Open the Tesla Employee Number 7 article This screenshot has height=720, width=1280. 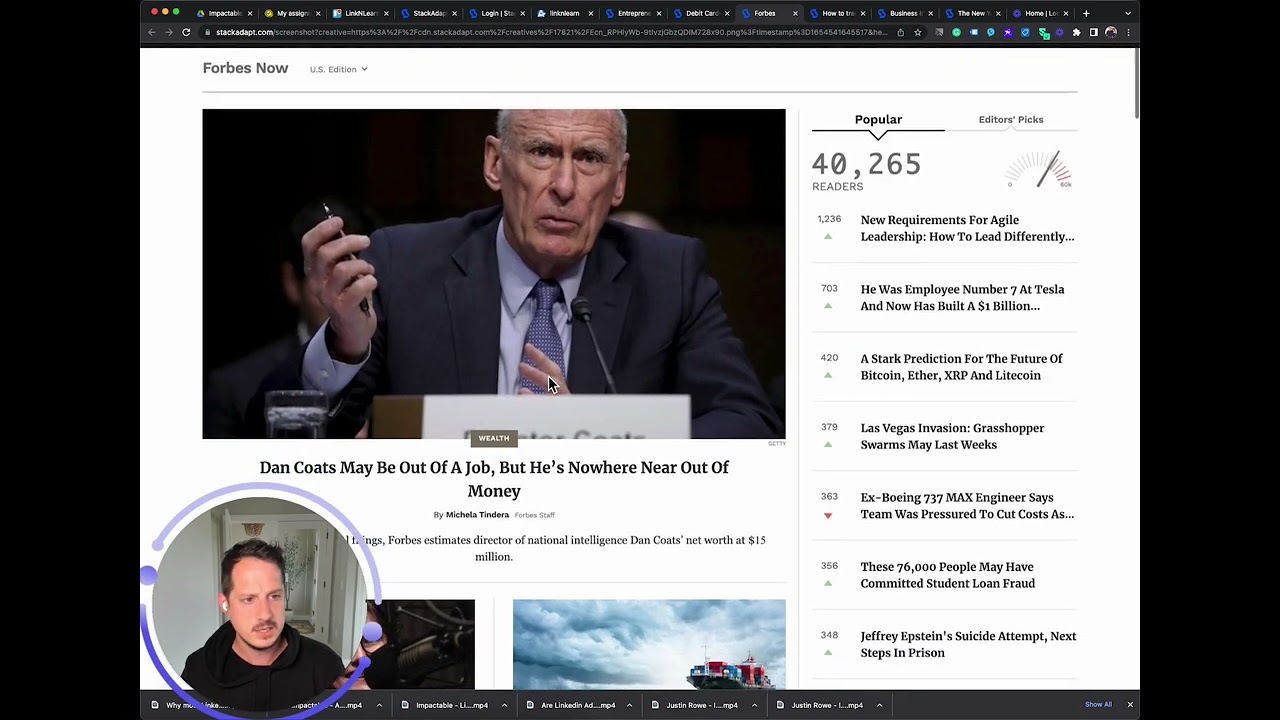pos(962,298)
